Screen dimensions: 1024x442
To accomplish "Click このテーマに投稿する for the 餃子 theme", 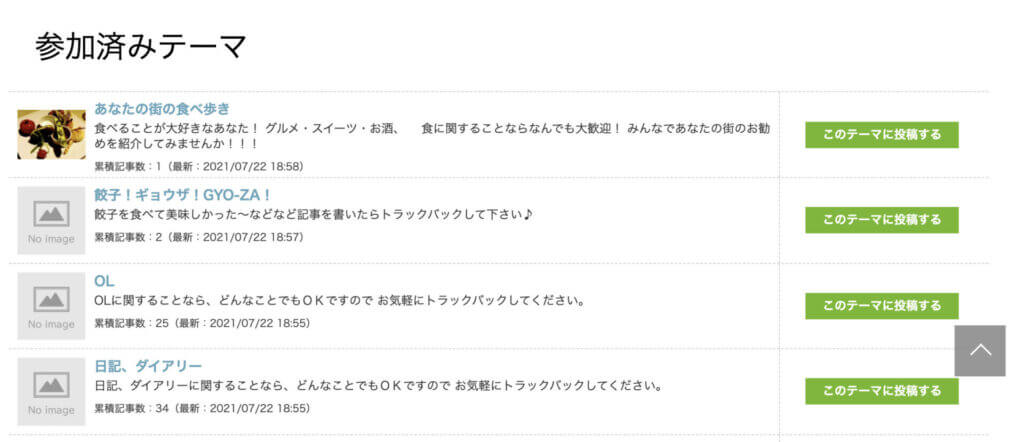I will (x=882, y=220).
